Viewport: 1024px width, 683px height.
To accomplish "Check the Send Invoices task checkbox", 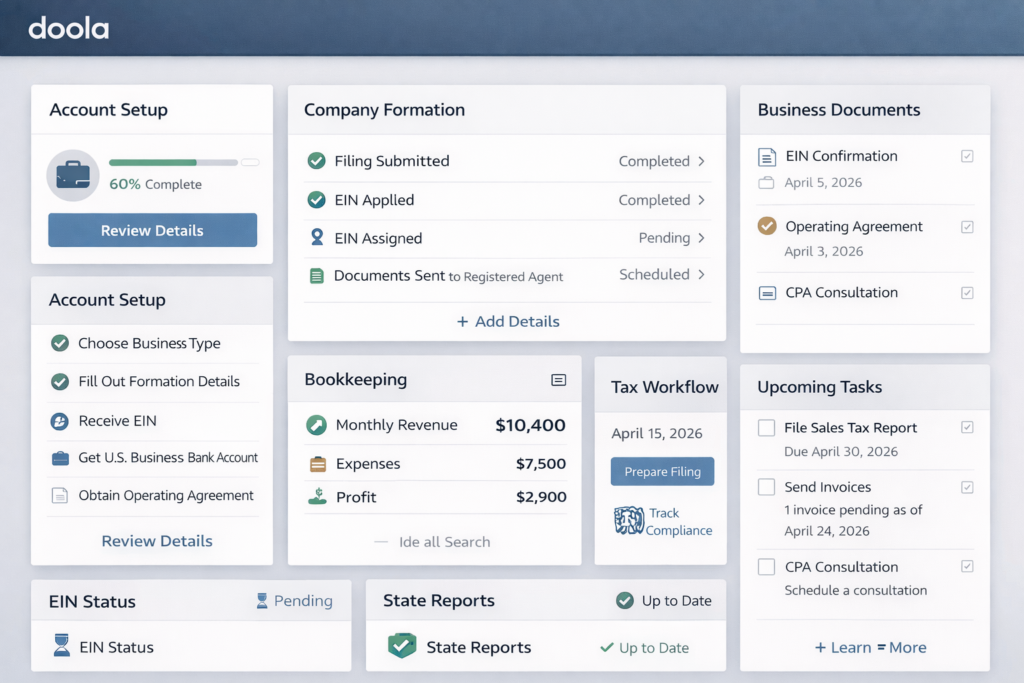I will 766,487.
